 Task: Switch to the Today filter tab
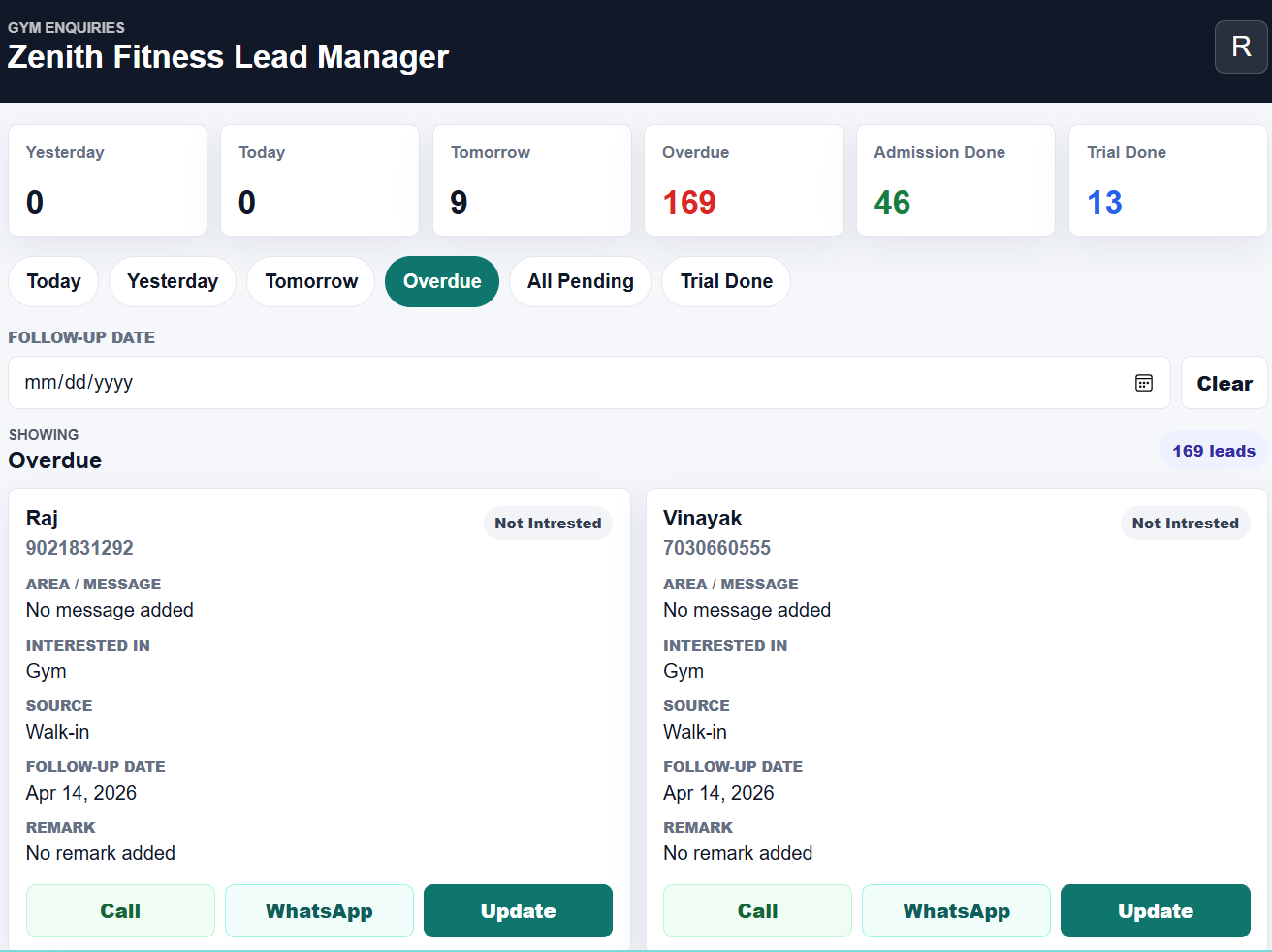tap(53, 281)
